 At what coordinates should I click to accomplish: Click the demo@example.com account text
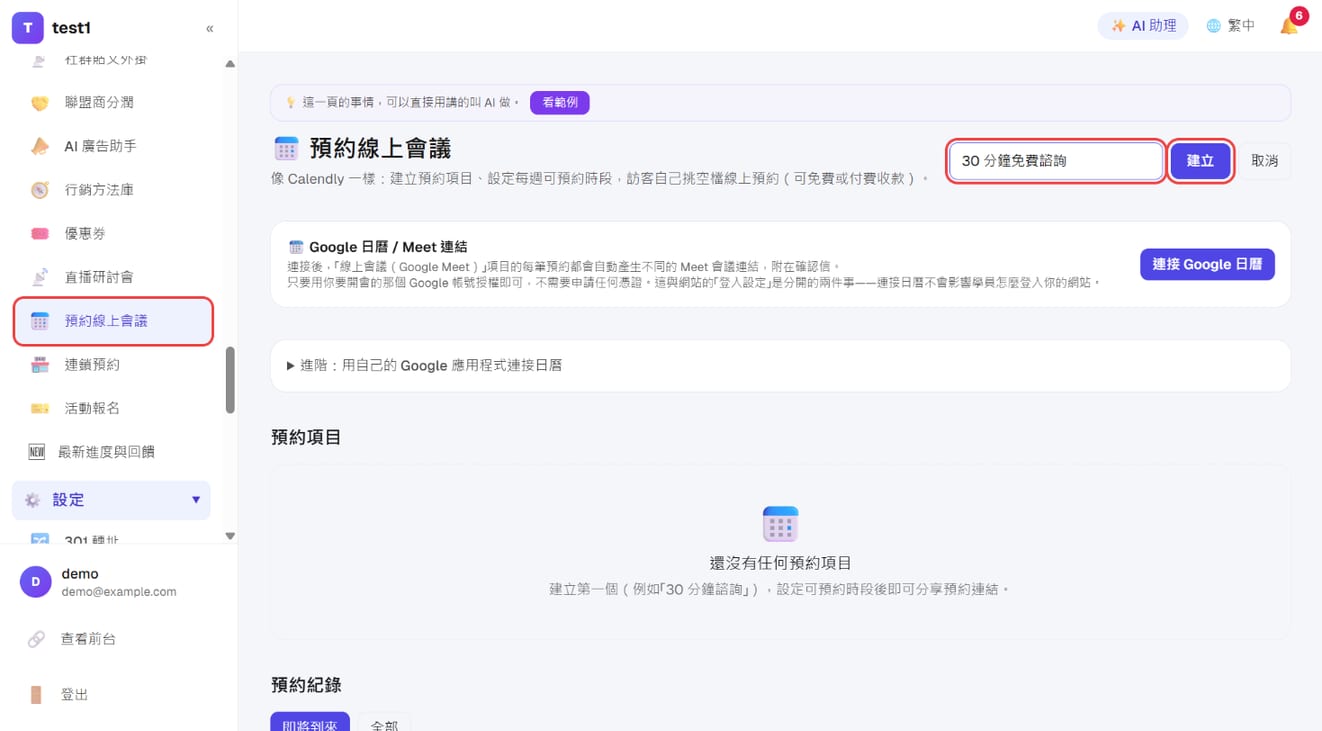coord(119,592)
